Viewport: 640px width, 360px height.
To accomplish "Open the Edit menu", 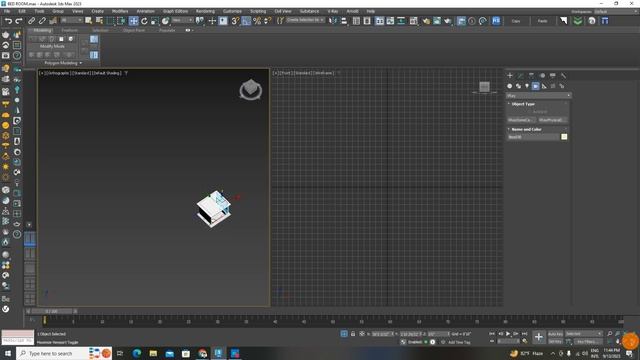I will click(22, 11).
